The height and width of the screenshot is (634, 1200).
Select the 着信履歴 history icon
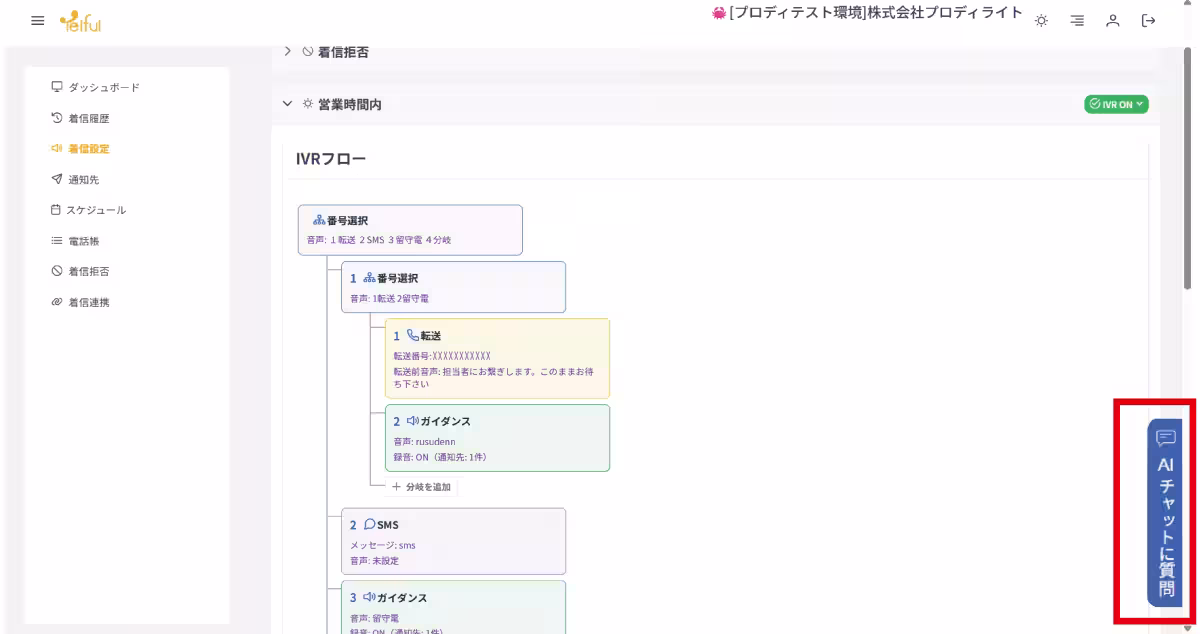click(x=57, y=117)
